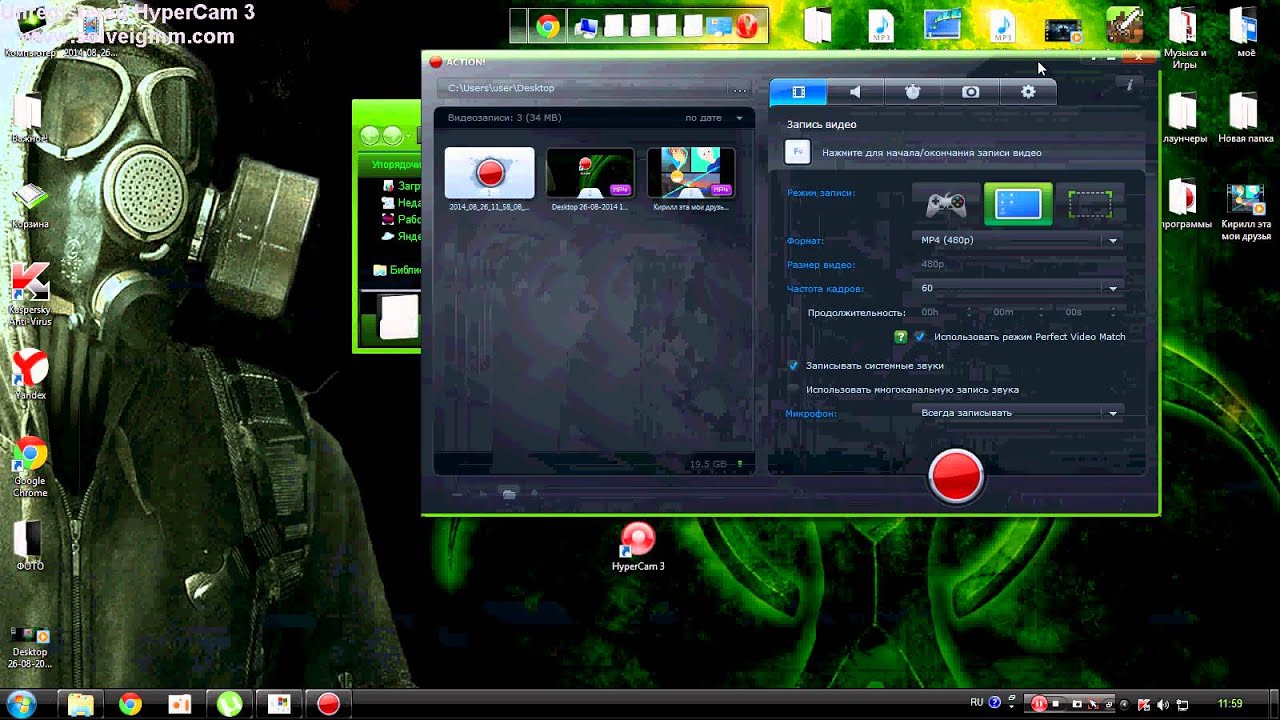Open the file explorer on the taskbar
Screen dimensions: 1280x720
(x=80, y=704)
